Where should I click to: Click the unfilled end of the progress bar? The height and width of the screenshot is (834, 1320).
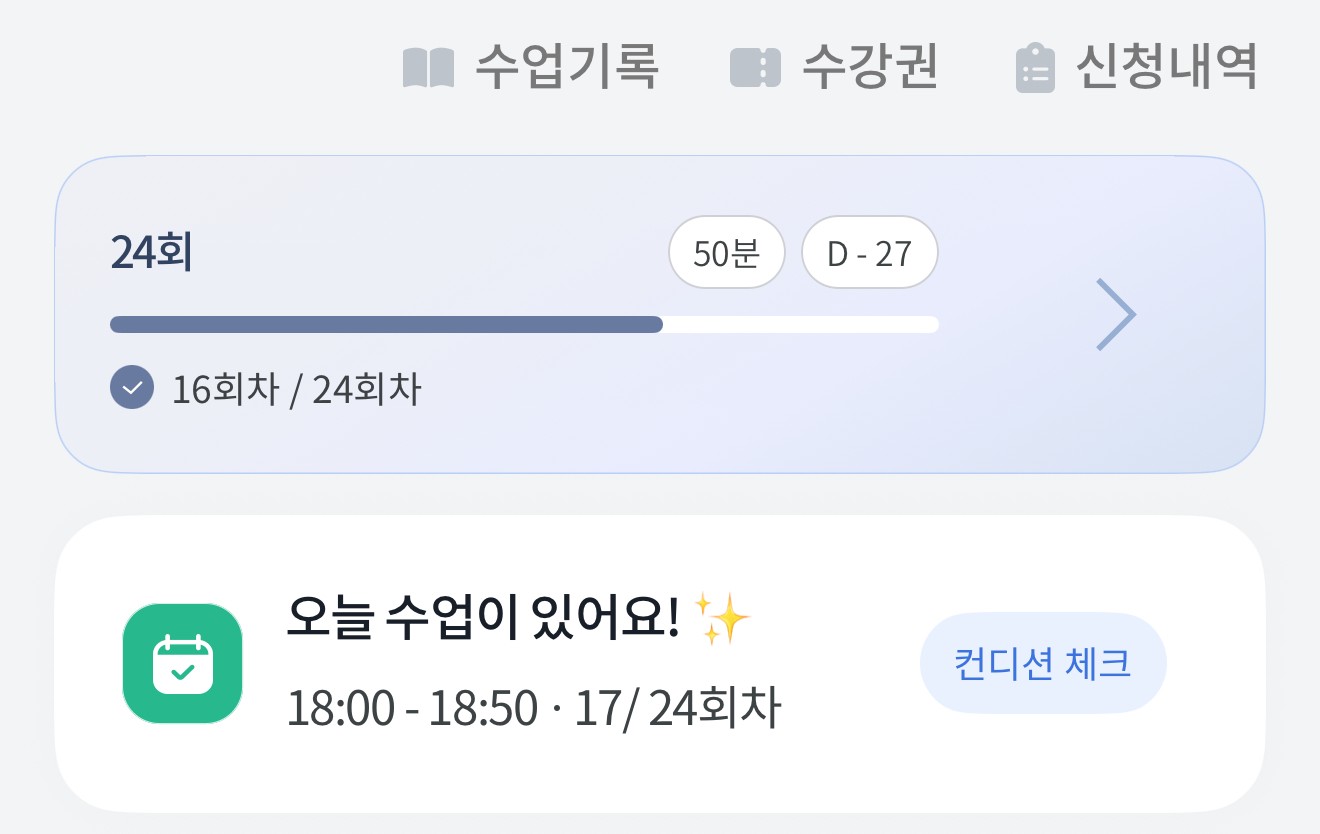pos(800,324)
